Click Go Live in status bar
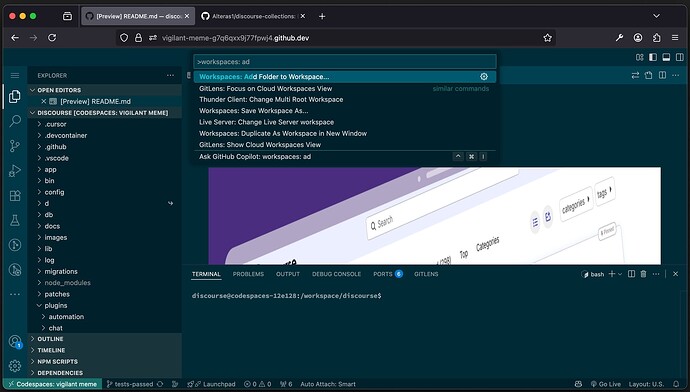The image size is (690, 392). coord(606,384)
